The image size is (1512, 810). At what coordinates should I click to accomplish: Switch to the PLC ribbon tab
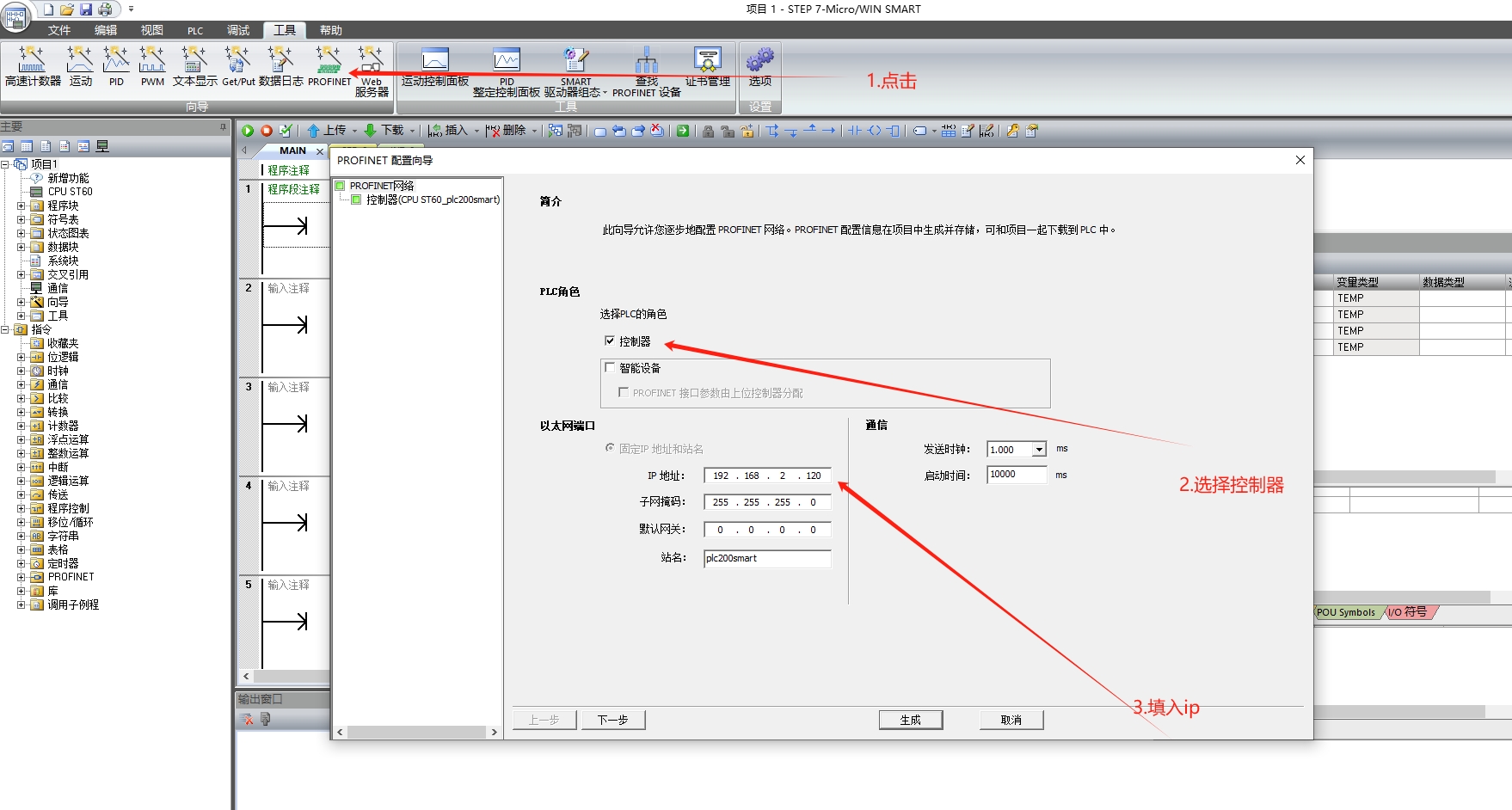coord(195,30)
